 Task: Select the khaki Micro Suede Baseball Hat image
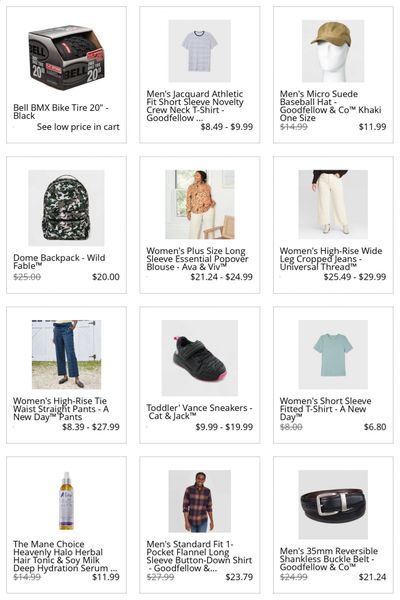(333, 51)
